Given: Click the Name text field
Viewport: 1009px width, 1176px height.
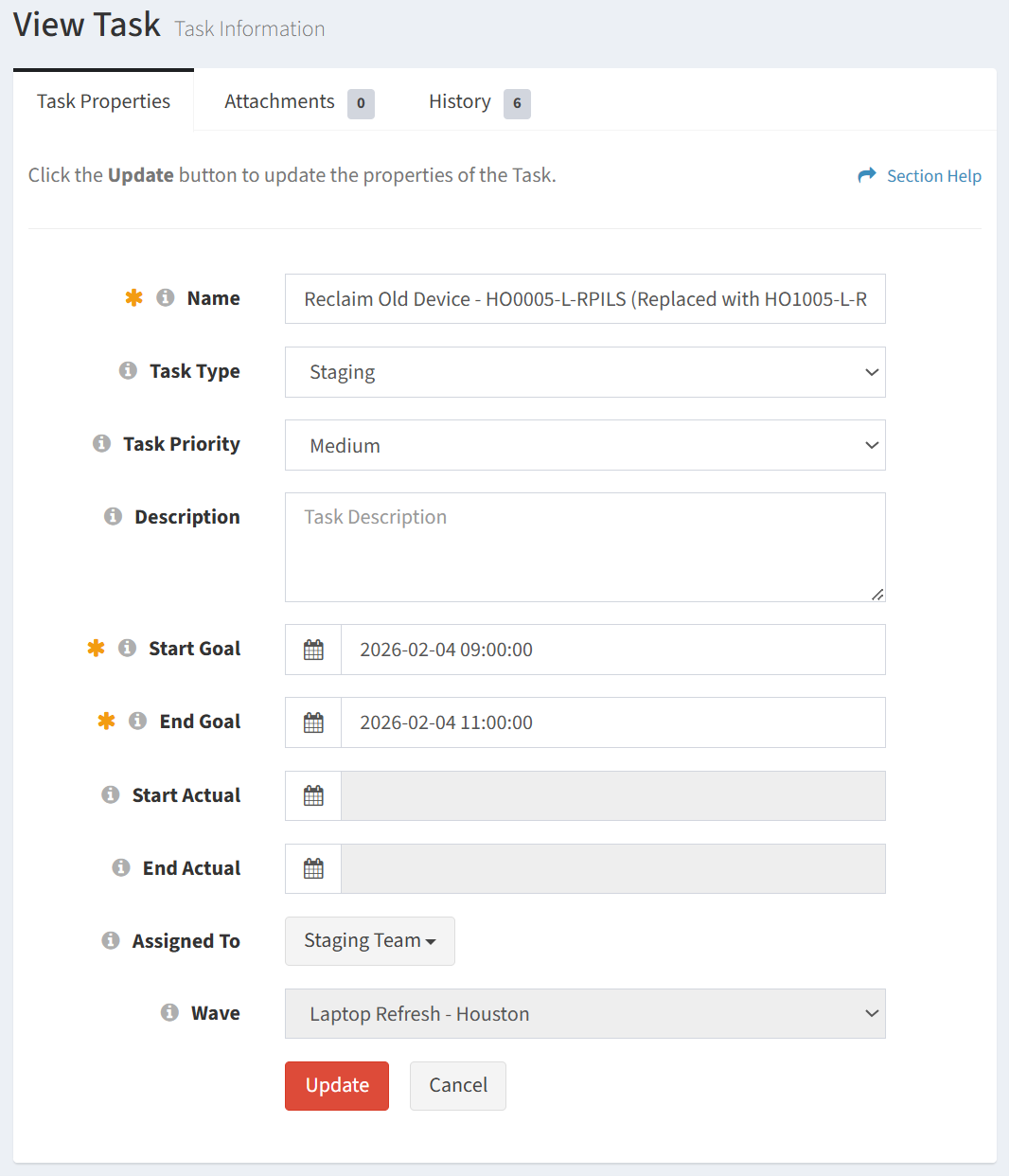Looking at the screenshot, I should 584,299.
